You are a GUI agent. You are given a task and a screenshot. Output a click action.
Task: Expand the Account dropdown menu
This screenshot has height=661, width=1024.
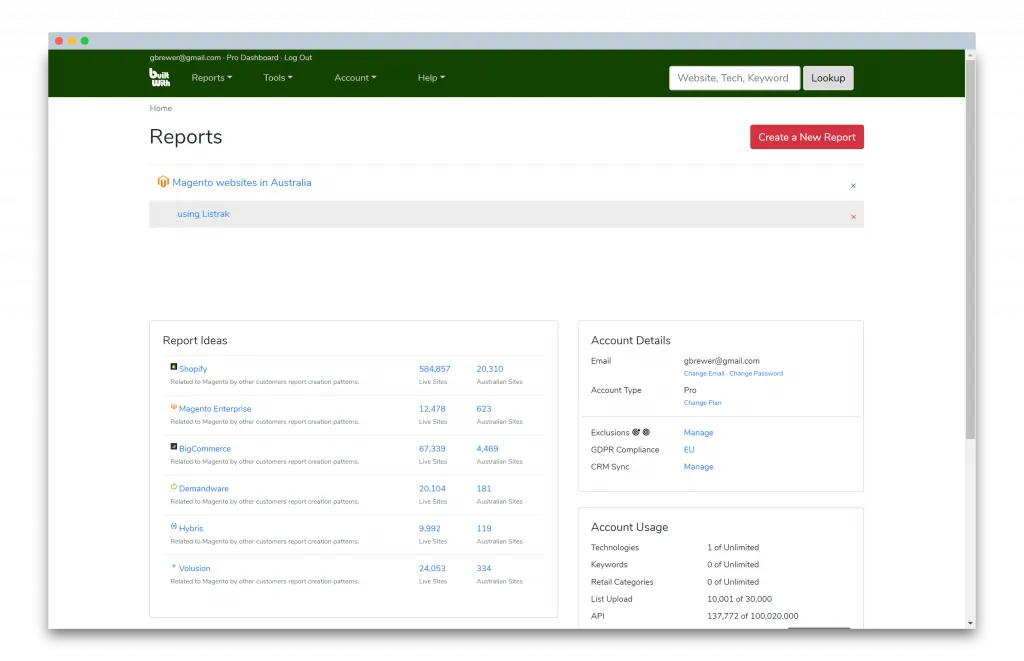355,78
